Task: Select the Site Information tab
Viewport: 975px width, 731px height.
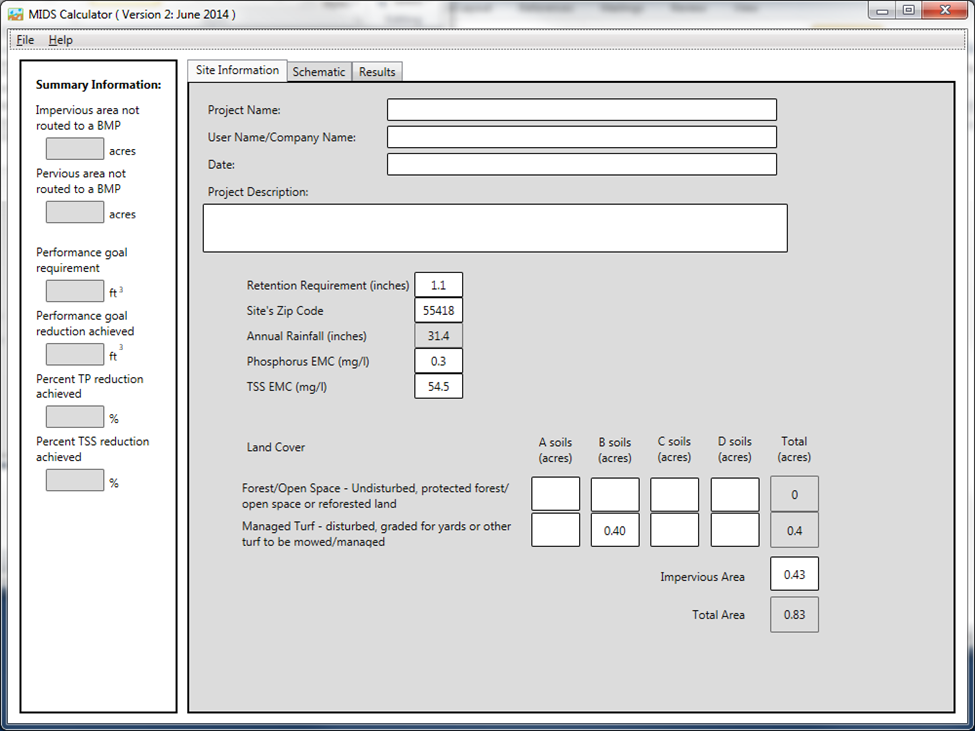Action: 237,70
